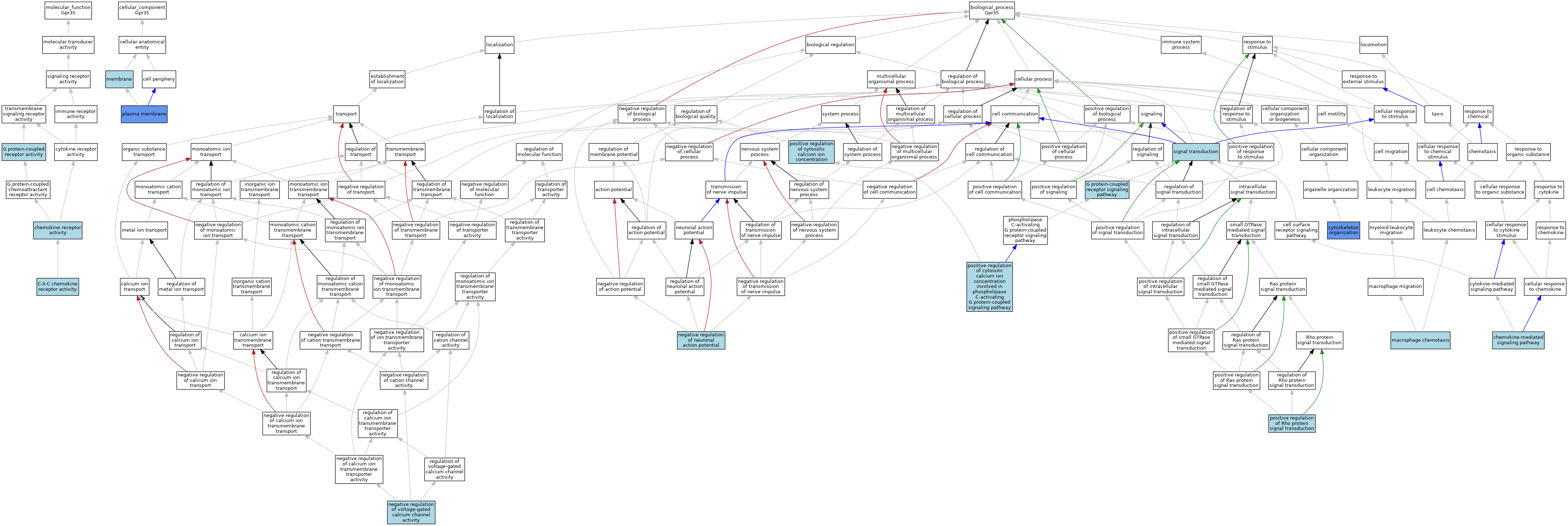Click the 'calcium ion transport' node

click(x=135, y=286)
